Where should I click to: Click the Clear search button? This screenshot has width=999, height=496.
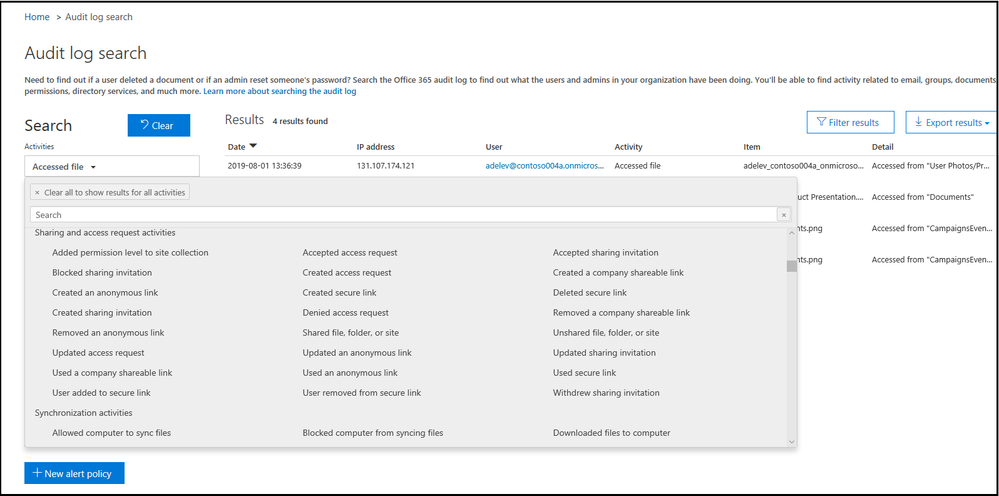coord(158,125)
